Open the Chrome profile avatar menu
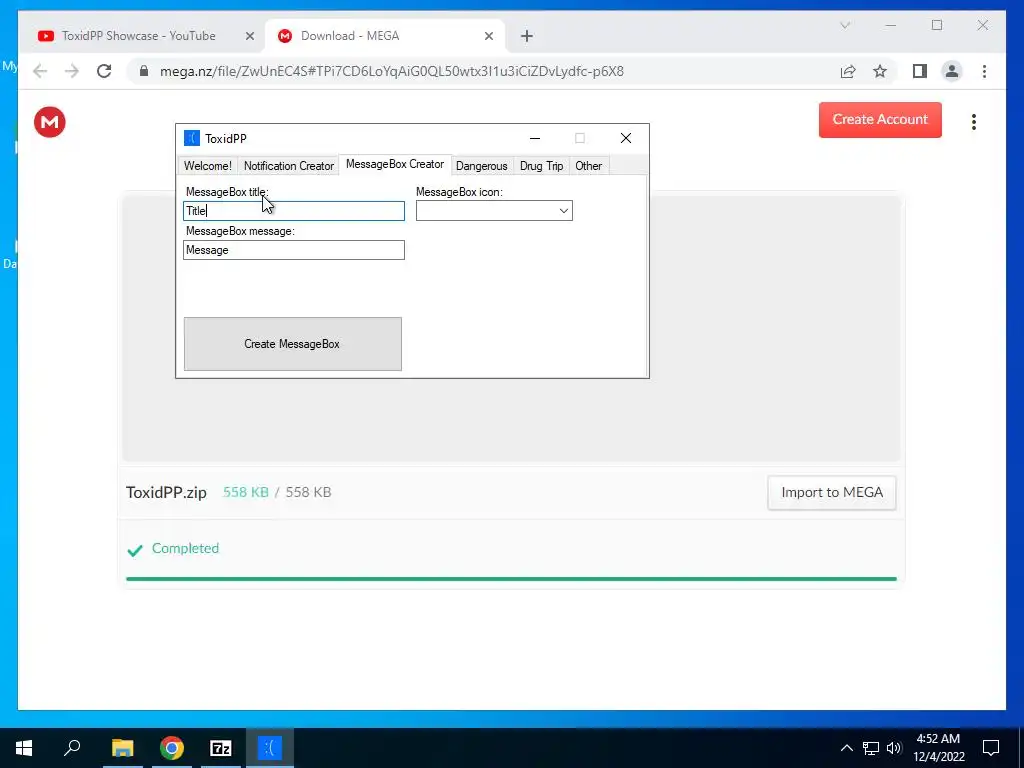The image size is (1024, 768). (x=952, y=71)
